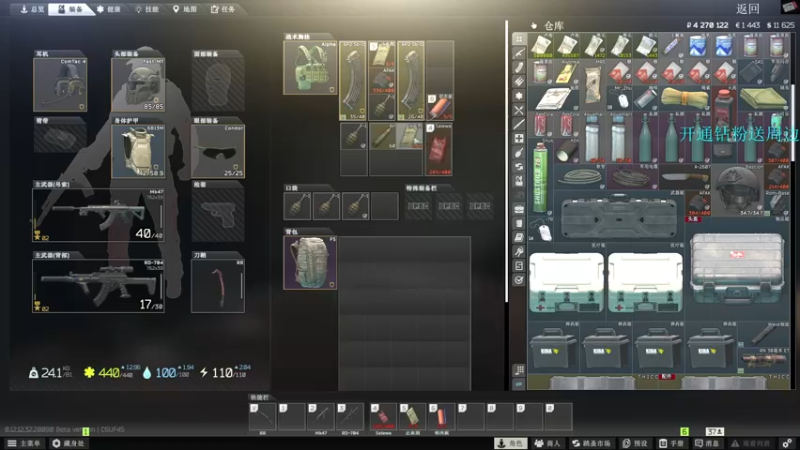Open the 商人 traders button

click(547, 443)
